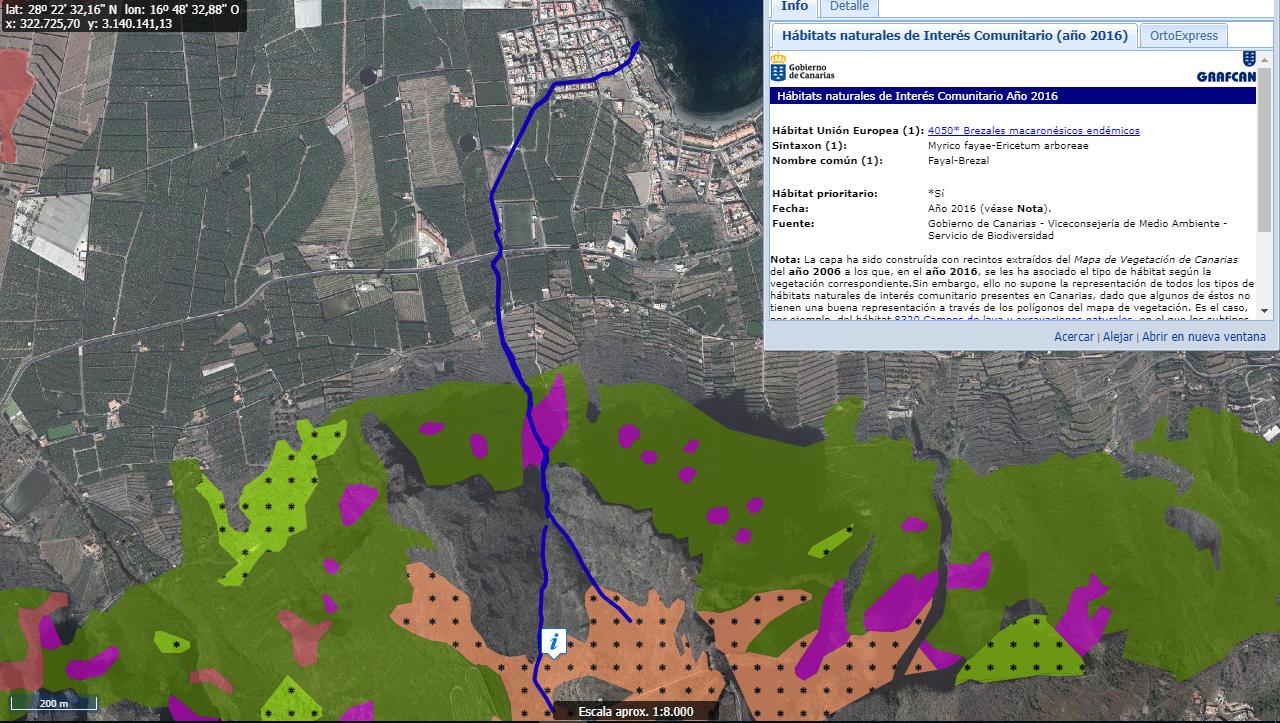
Task: Click the 200 m scale bar
Action: [54, 703]
